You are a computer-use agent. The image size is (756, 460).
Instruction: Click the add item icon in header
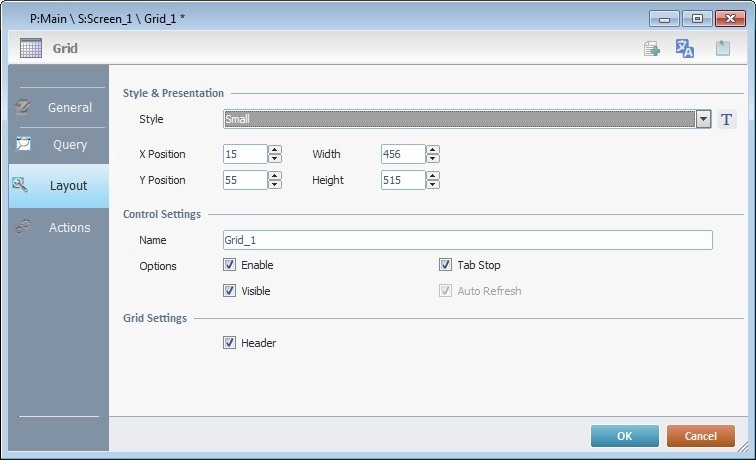pos(652,48)
